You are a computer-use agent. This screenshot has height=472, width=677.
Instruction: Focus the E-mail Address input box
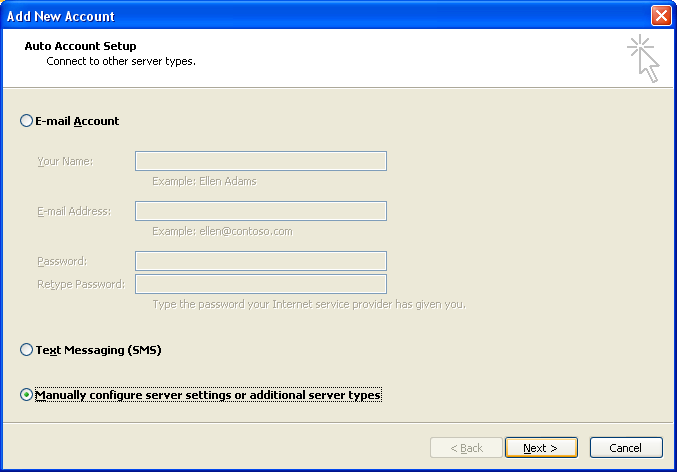pyautogui.click(x=261, y=211)
